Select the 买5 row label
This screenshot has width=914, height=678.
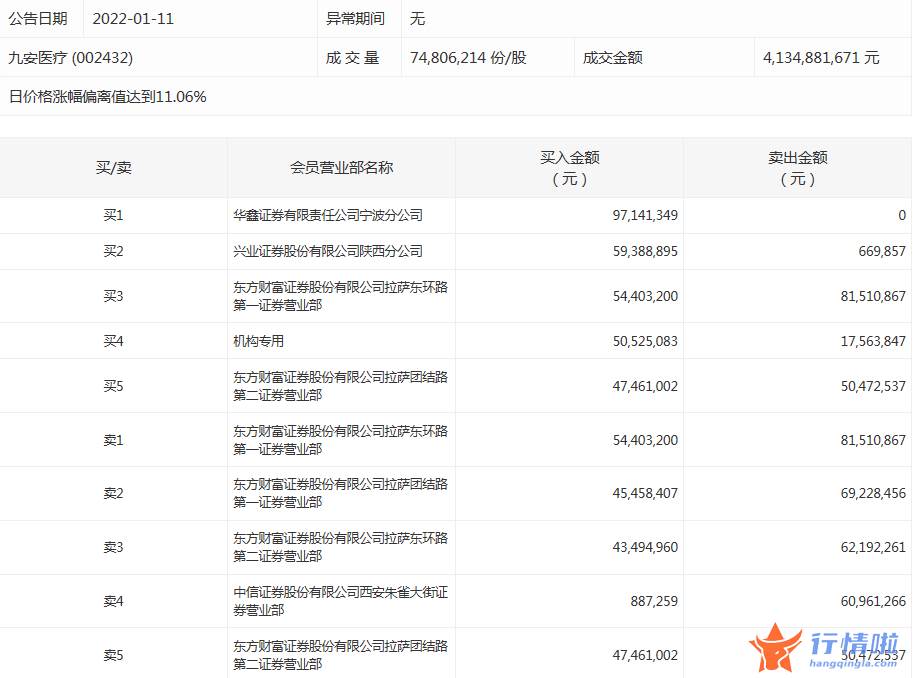(x=114, y=386)
